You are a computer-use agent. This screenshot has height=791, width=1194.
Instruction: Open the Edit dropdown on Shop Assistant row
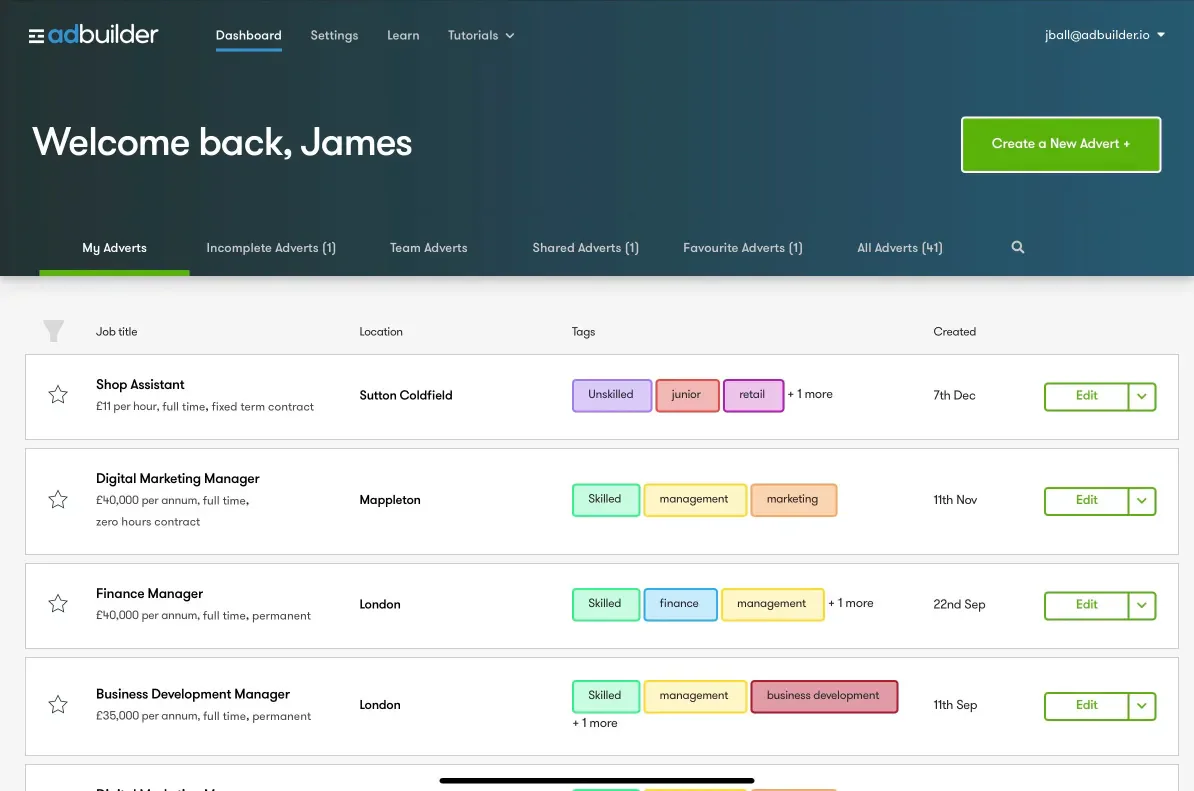click(1141, 396)
